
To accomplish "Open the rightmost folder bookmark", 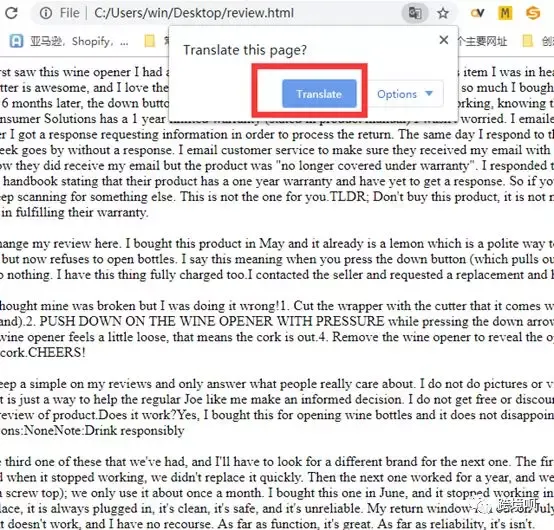I will (527, 41).
